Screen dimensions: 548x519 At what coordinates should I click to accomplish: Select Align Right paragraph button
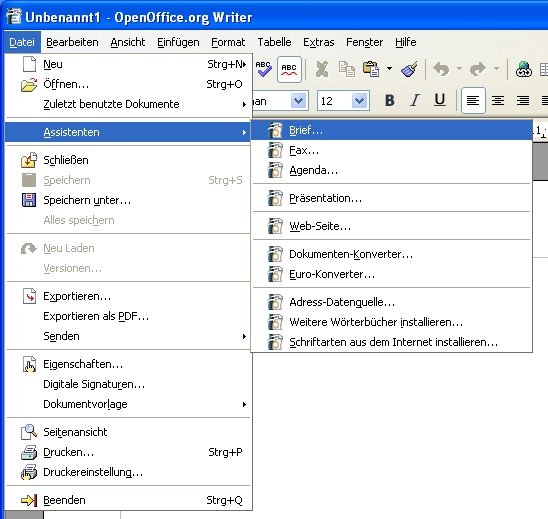pyautogui.click(x=523, y=101)
